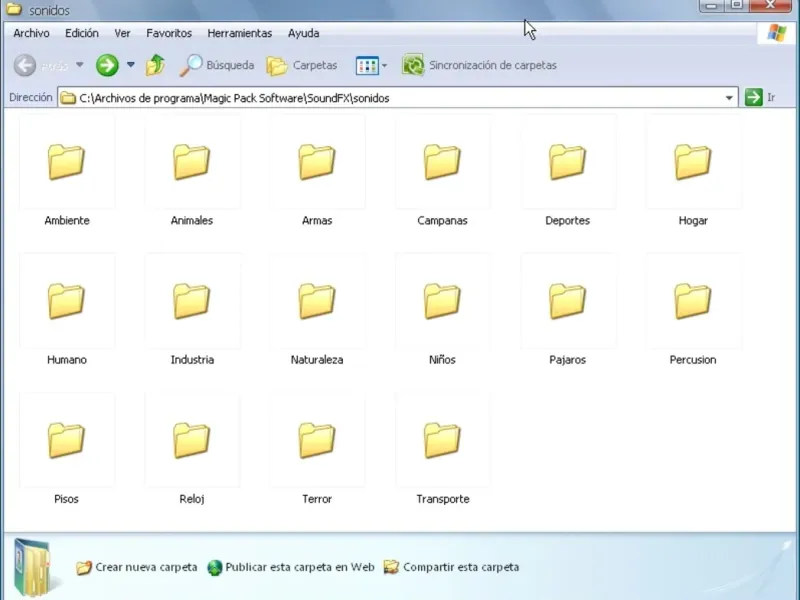This screenshot has width=800, height=600.
Task: Select the Campanas folder
Action: coord(442,162)
